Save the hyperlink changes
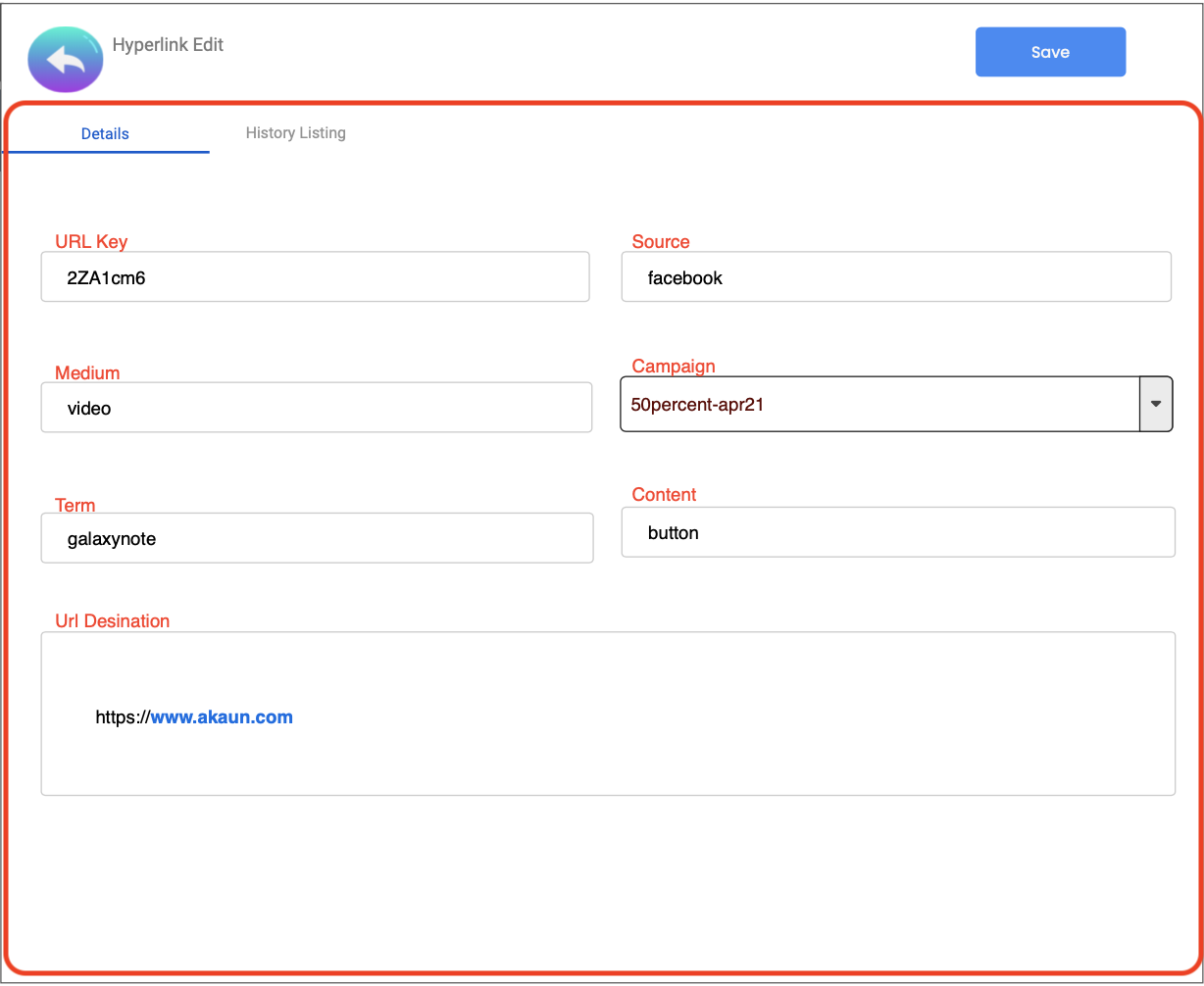 point(1050,52)
